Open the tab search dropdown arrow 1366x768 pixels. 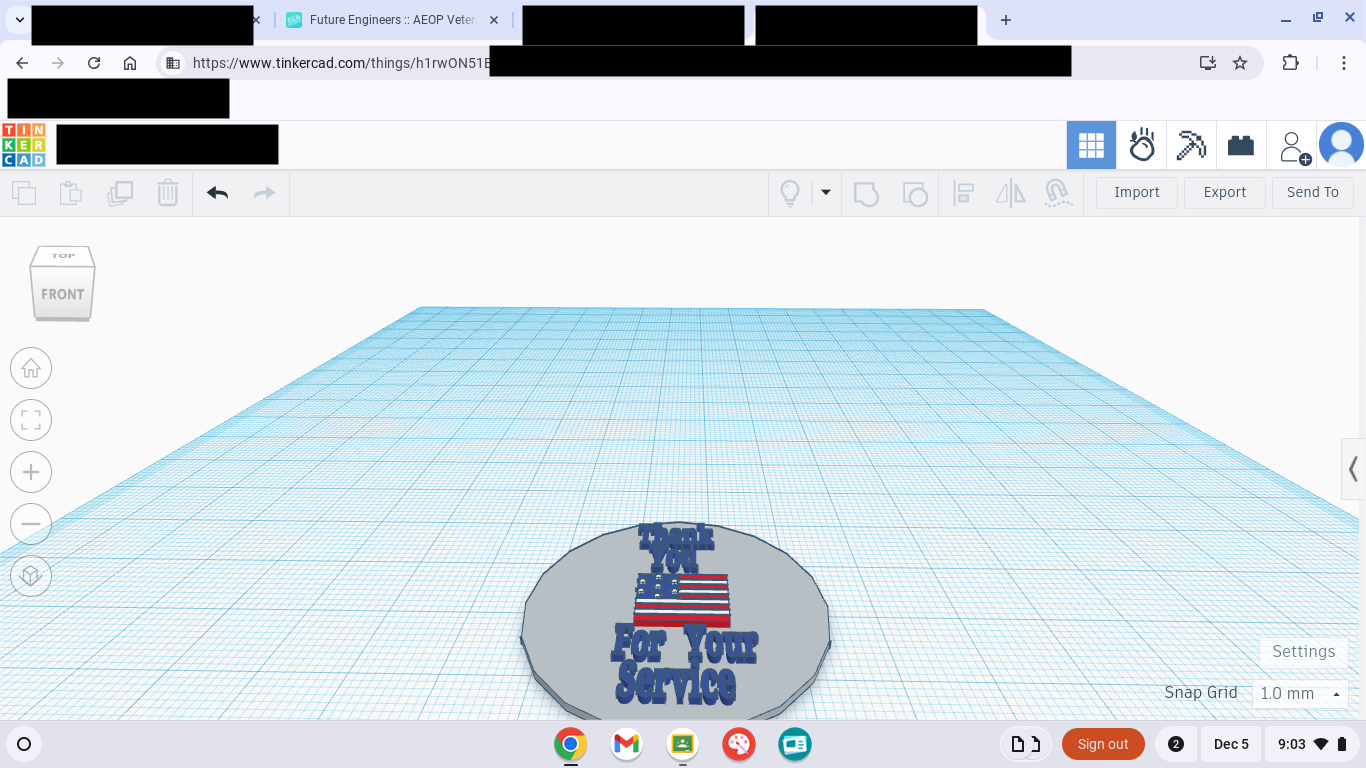point(19,20)
